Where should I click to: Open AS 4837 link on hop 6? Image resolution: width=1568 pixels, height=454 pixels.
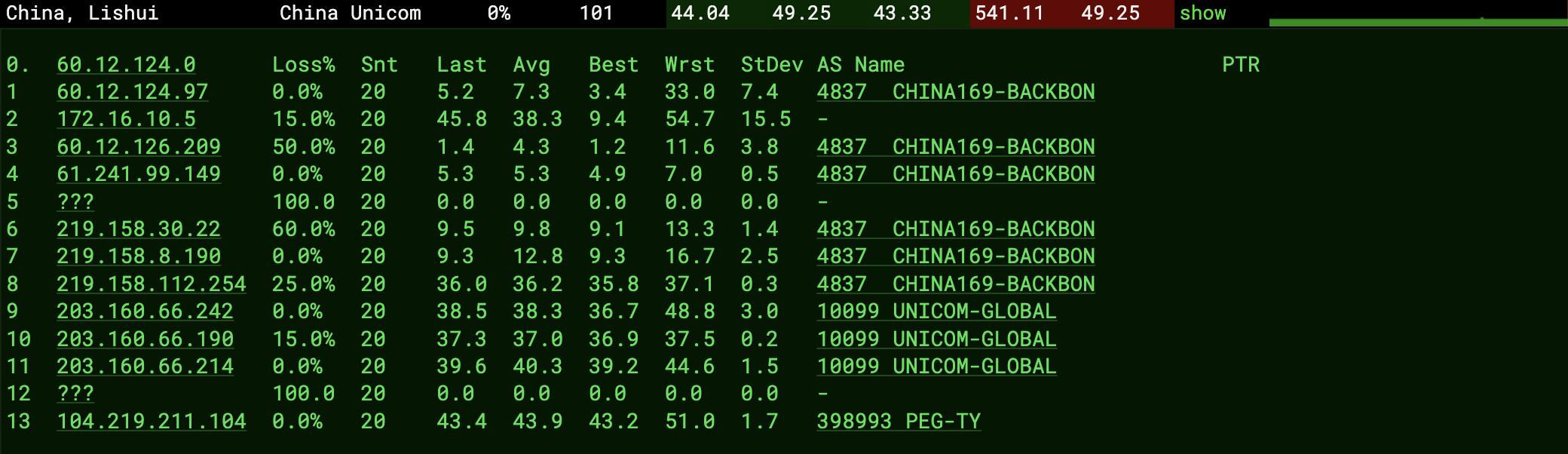pos(956,229)
